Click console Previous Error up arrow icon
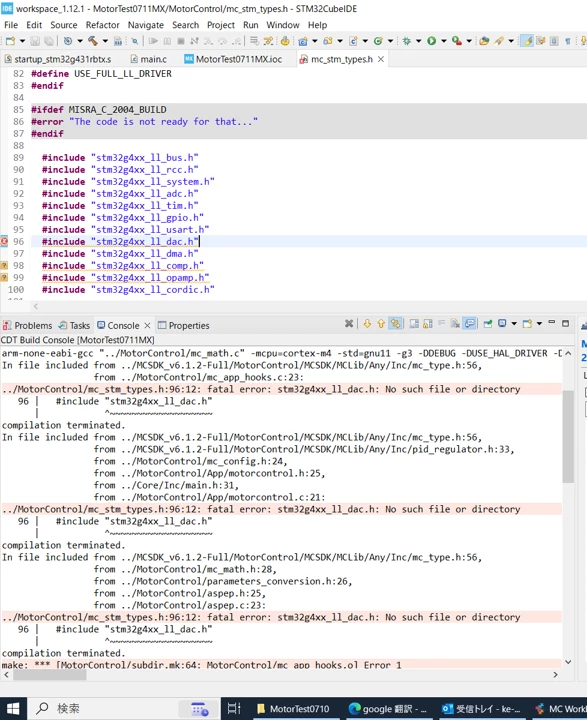Image resolution: width=587 pixels, height=720 pixels. click(x=381, y=324)
